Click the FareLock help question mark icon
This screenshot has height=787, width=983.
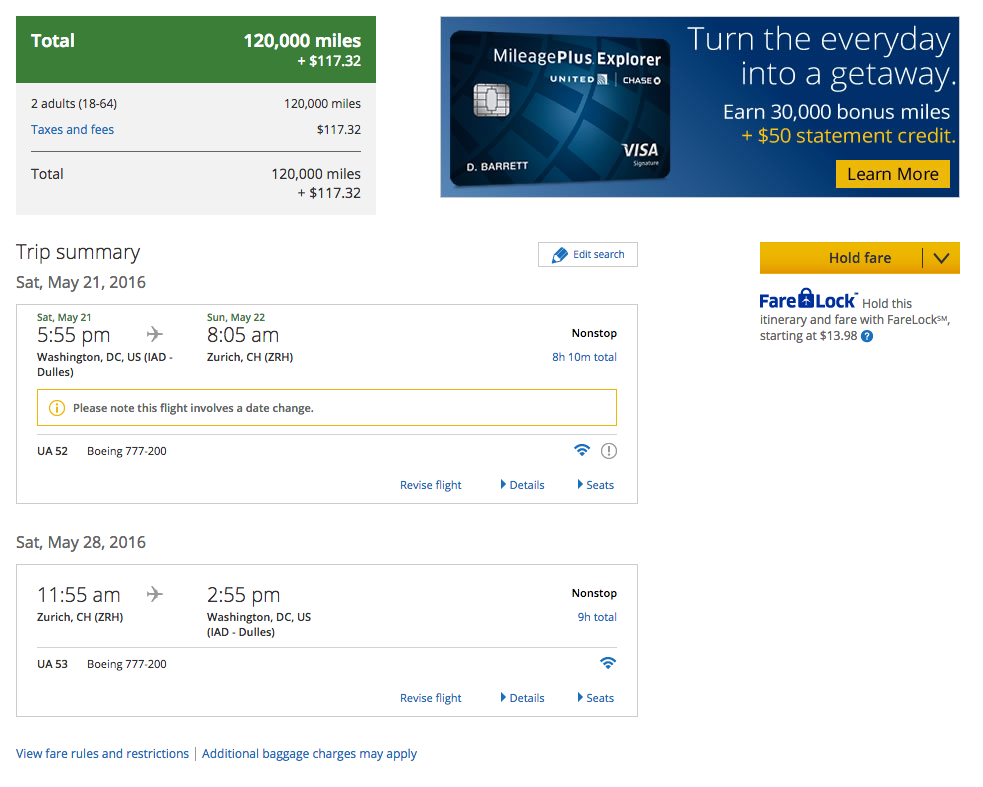[867, 336]
